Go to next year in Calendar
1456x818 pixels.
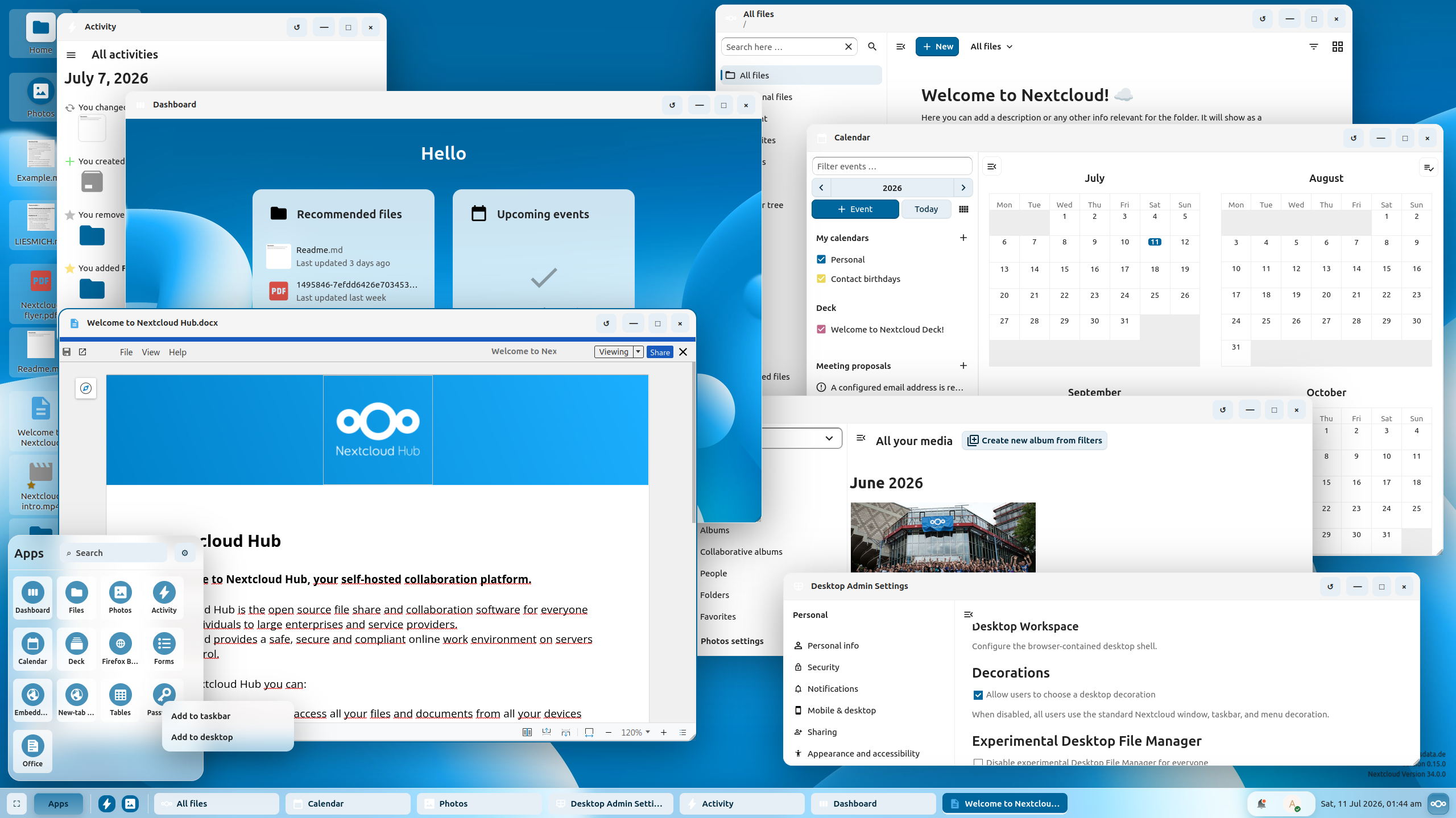963,188
